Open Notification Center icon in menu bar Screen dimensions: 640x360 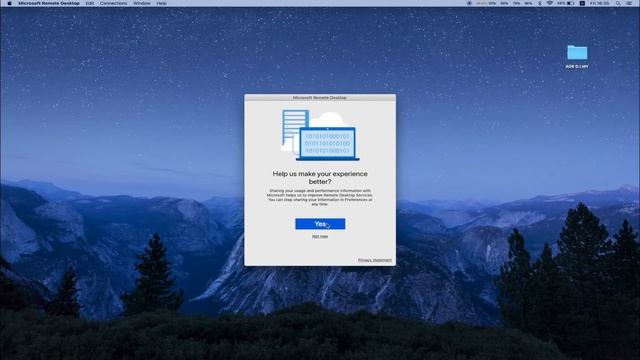point(629,3)
